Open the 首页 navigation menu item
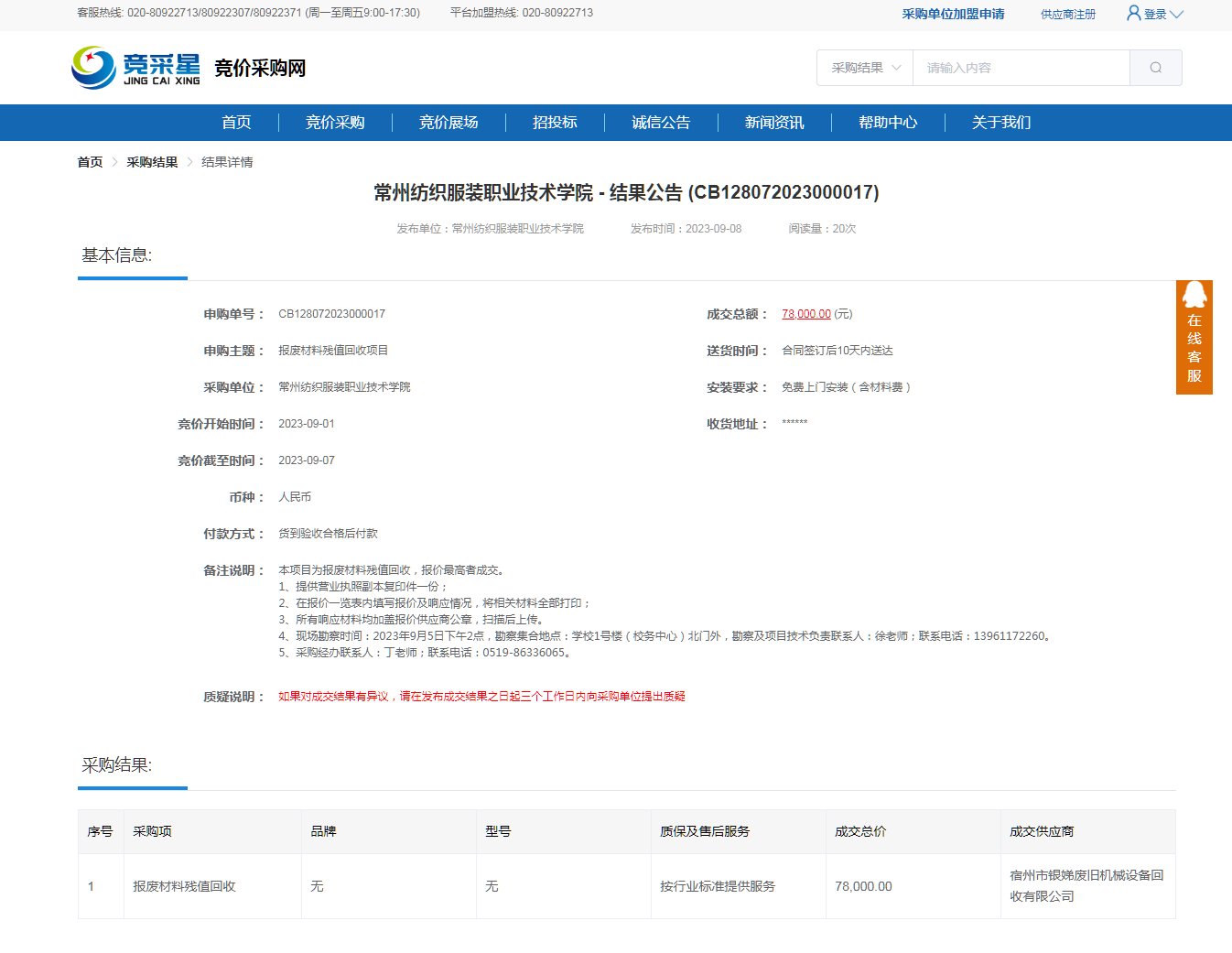 (236, 123)
